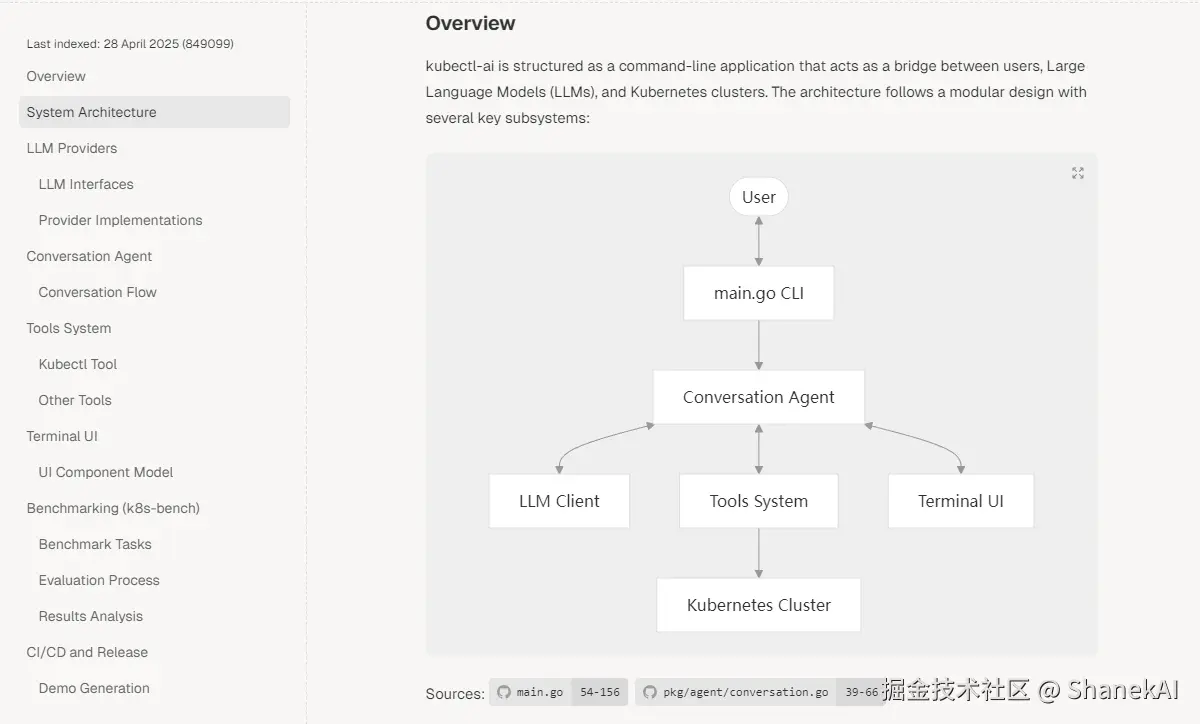Screen dimensions: 1200x724
Task: Go to Terminal UI section
Action: [62, 436]
